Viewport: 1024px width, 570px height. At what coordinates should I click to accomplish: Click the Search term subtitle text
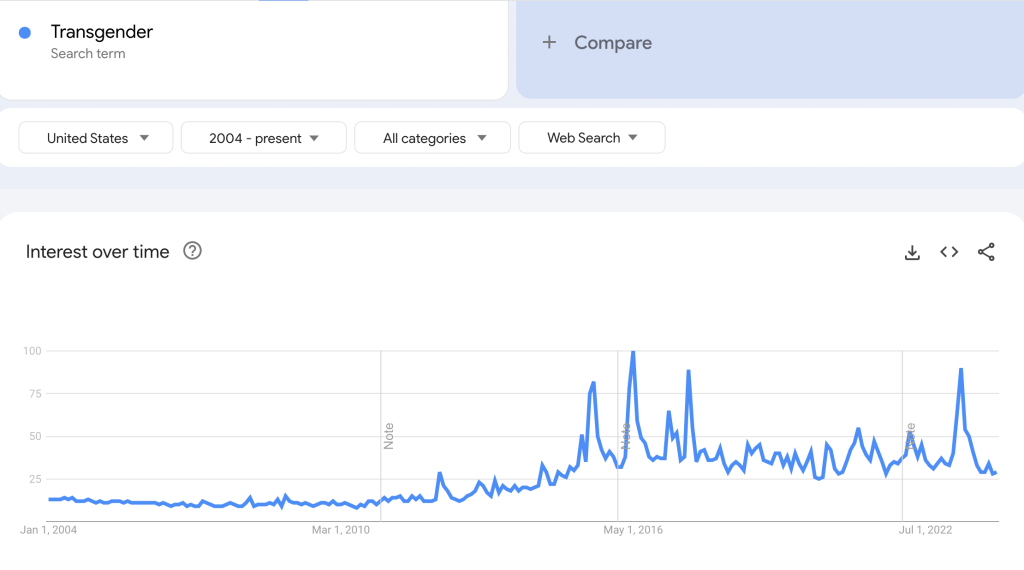(x=88, y=54)
